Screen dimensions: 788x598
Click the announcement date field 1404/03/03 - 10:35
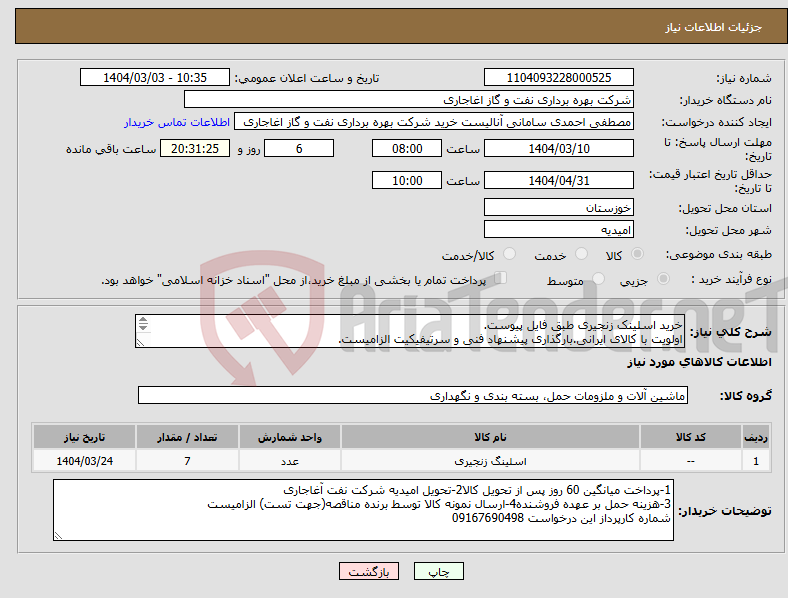coord(155,77)
